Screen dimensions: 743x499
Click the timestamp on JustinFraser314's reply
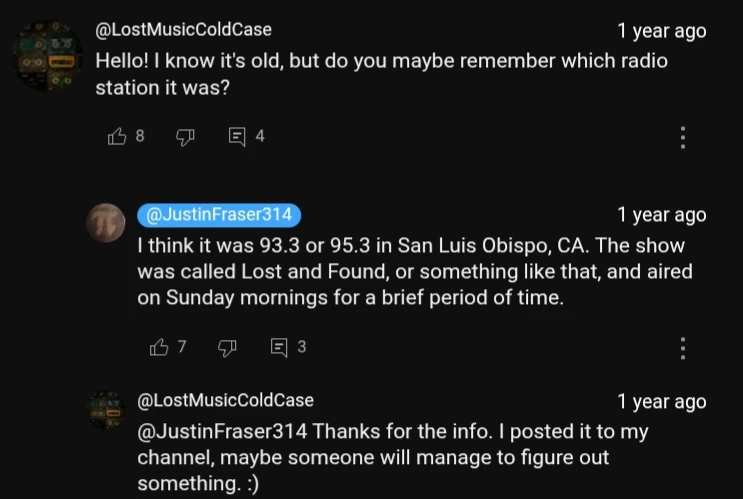[x=661, y=215]
